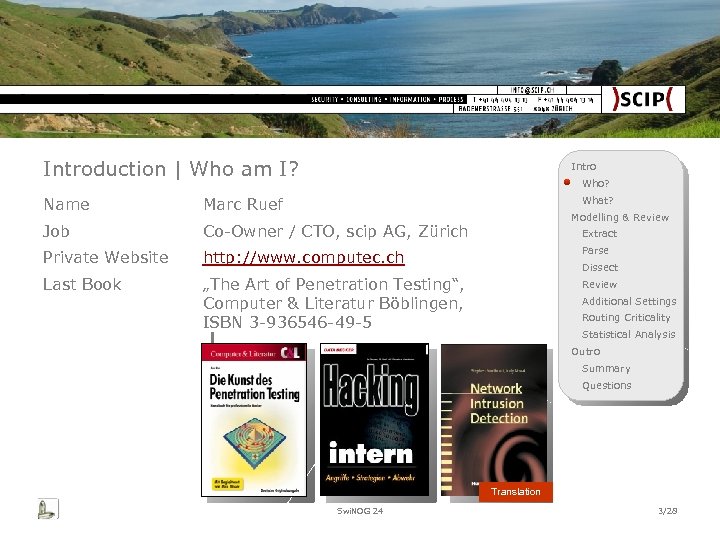Click the SwiNOG 24 footer text
This screenshot has height=540, width=720.
tap(360, 511)
